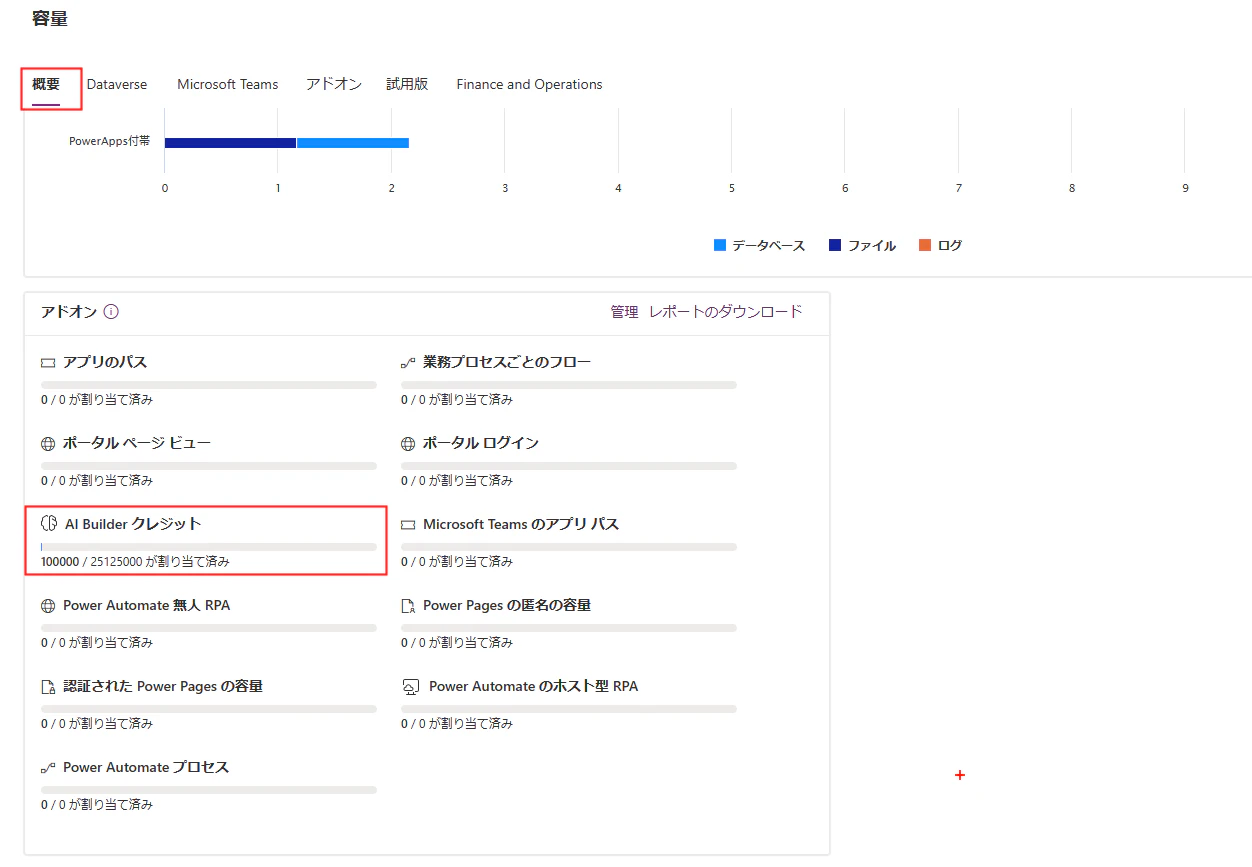Click the ログ legend color swatch
Image resolution: width=1252 pixels, height=867 pixels.
[925, 245]
